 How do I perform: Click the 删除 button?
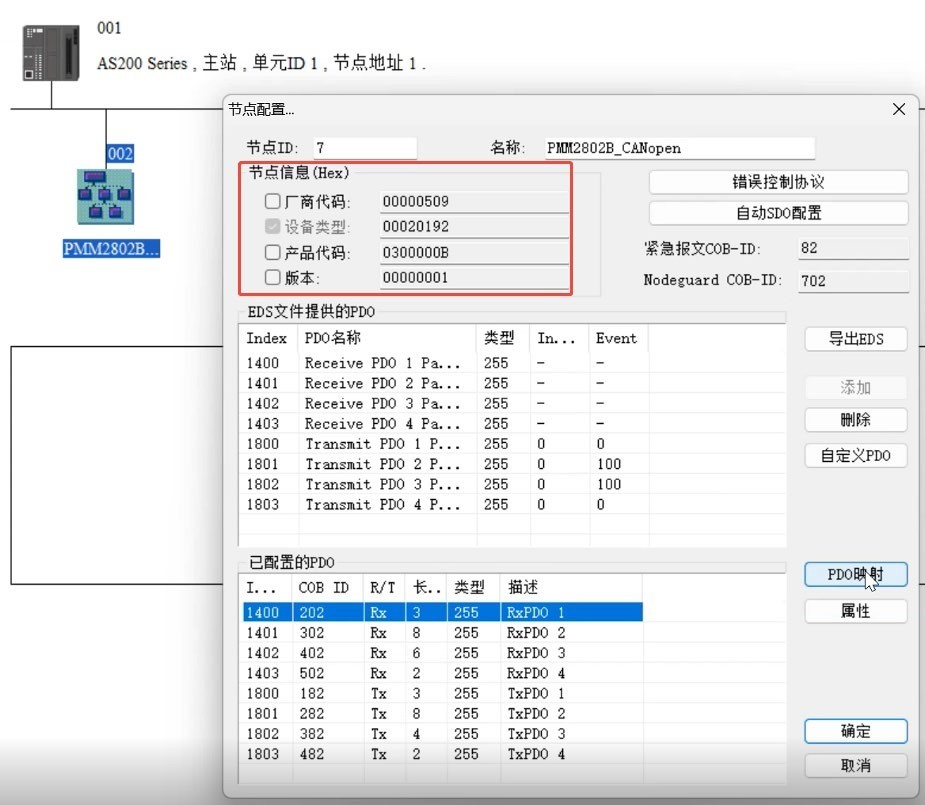[855, 420]
